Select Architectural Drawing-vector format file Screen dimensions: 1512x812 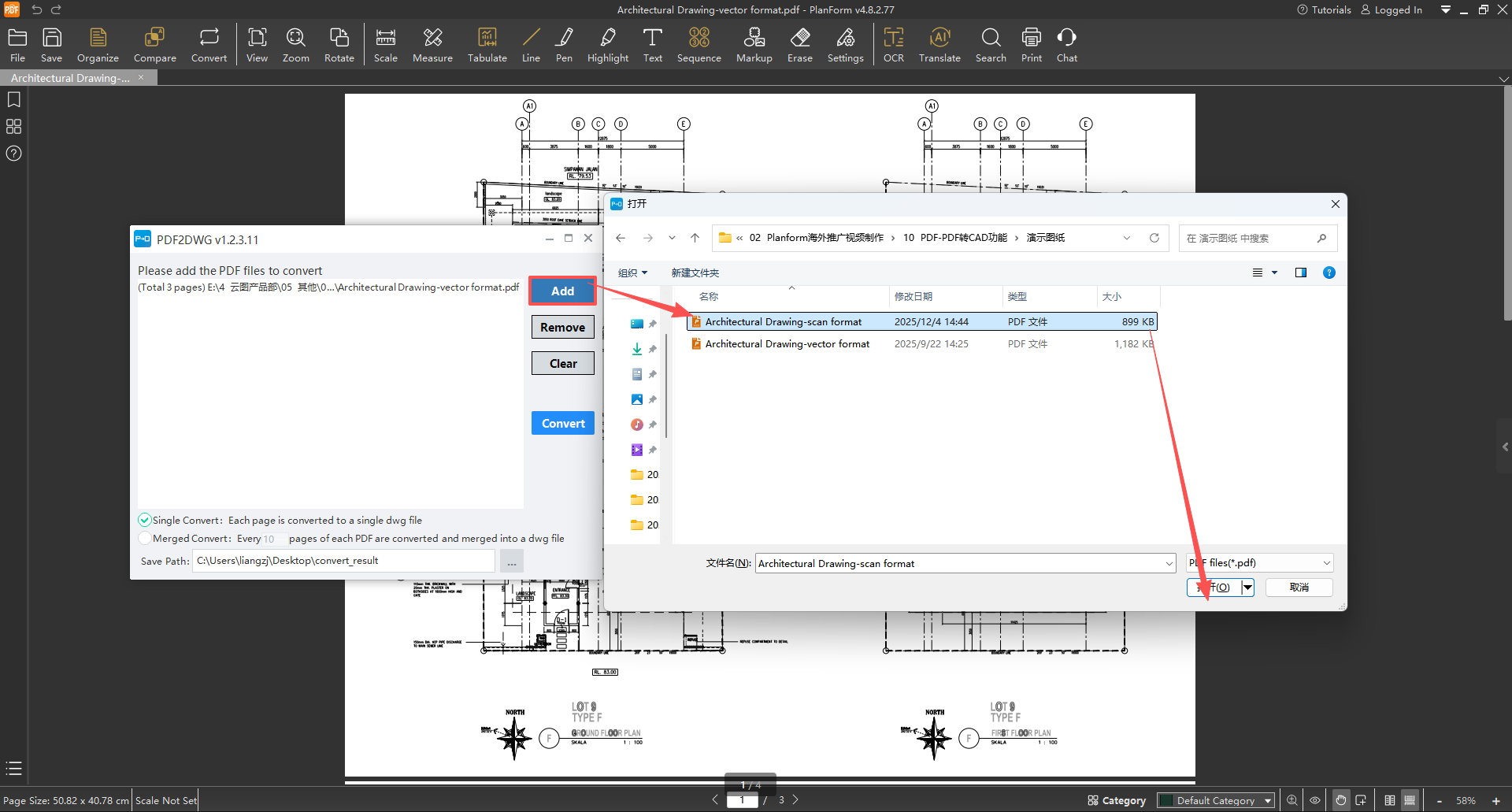point(787,344)
